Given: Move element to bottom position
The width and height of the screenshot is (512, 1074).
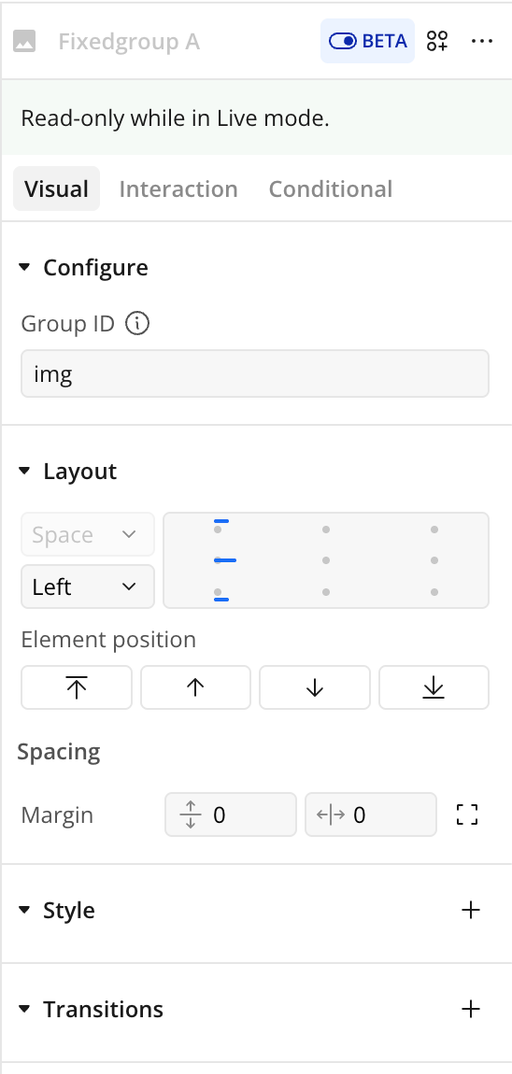Looking at the screenshot, I should [434, 687].
